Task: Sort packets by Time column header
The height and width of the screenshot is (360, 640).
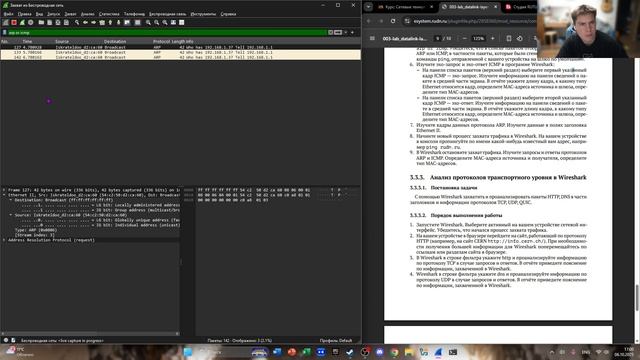Action: pos(27,41)
